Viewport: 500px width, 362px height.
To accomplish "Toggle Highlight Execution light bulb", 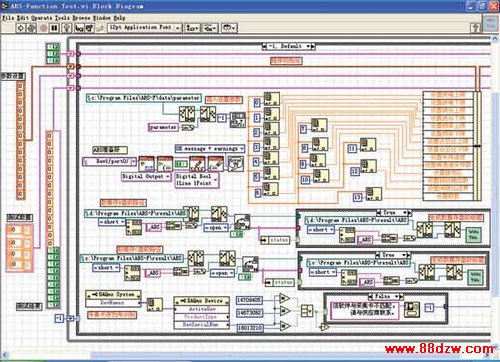I will click(67, 28).
